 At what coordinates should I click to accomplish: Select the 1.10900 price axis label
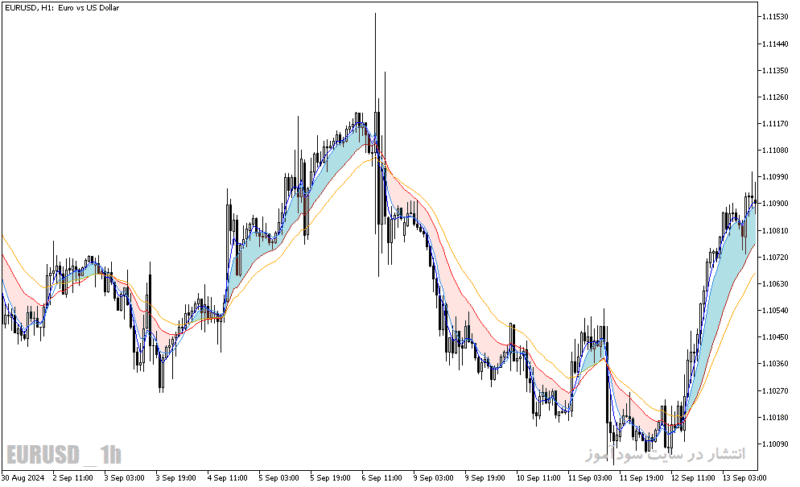click(x=775, y=203)
